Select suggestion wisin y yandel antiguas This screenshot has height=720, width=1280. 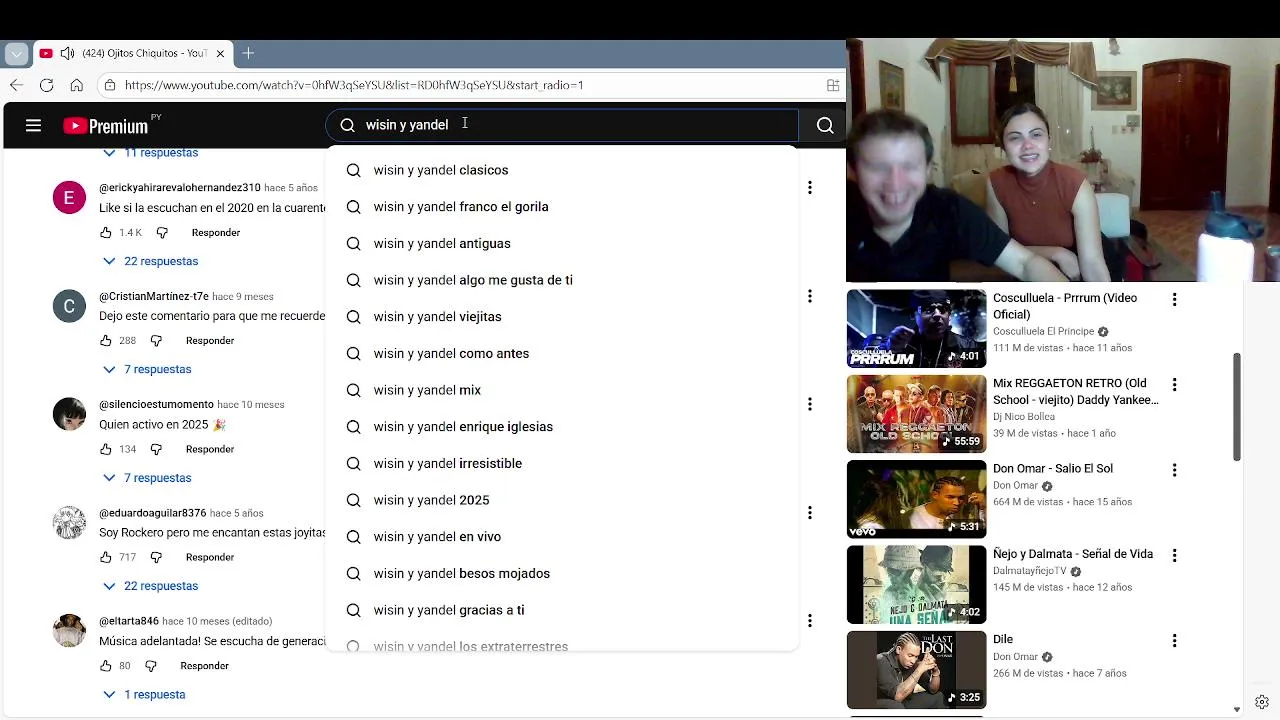(x=562, y=243)
